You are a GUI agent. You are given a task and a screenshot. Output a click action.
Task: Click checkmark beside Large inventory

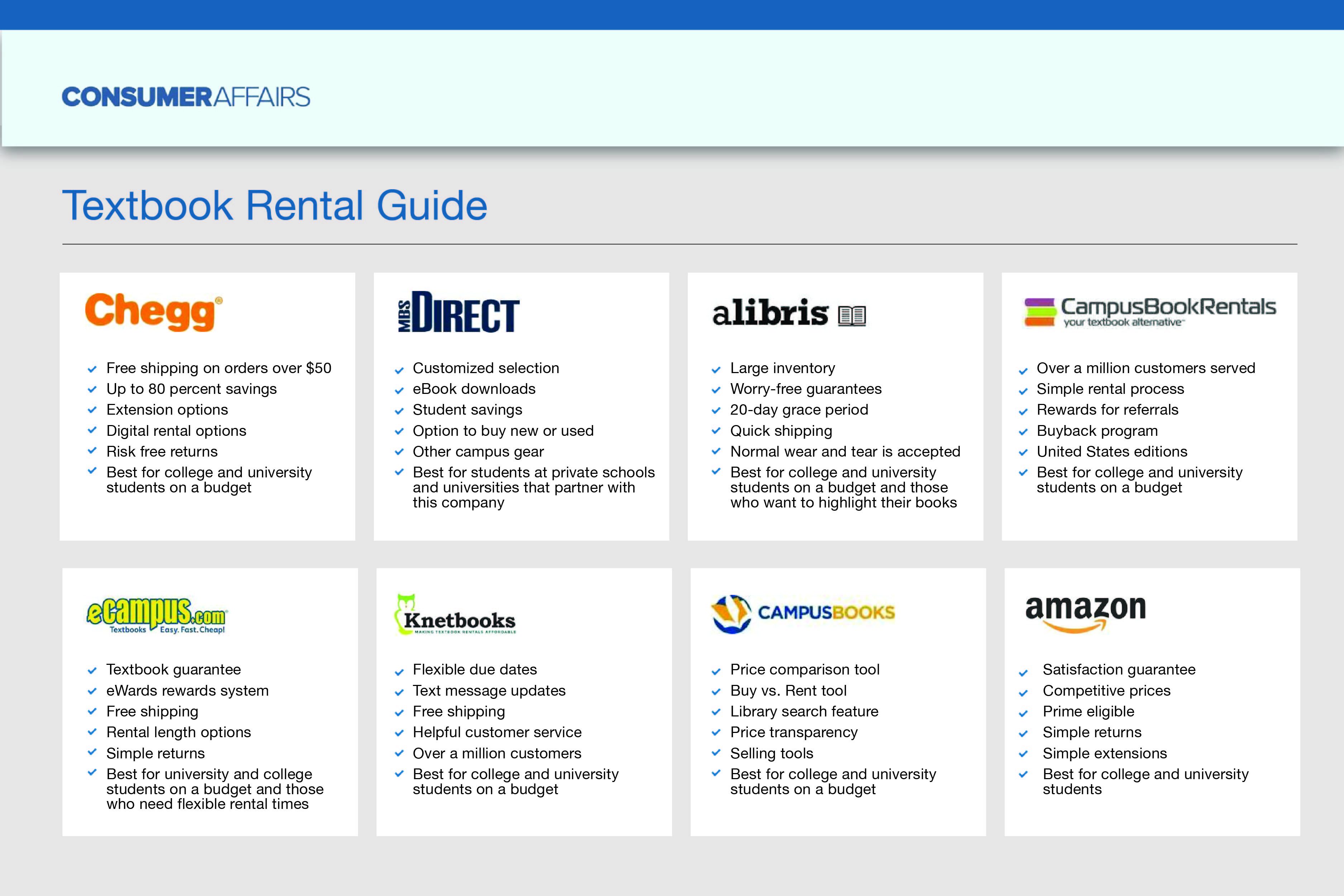pos(716,370)
